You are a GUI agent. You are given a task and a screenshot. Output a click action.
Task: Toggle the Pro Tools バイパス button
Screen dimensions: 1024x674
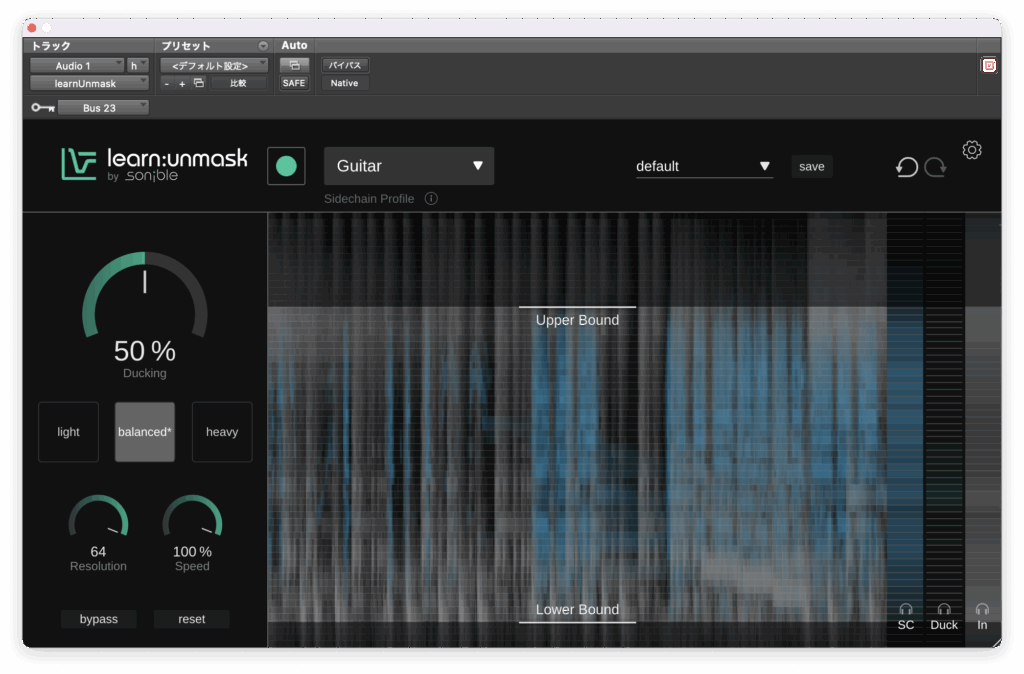(345, 65)
